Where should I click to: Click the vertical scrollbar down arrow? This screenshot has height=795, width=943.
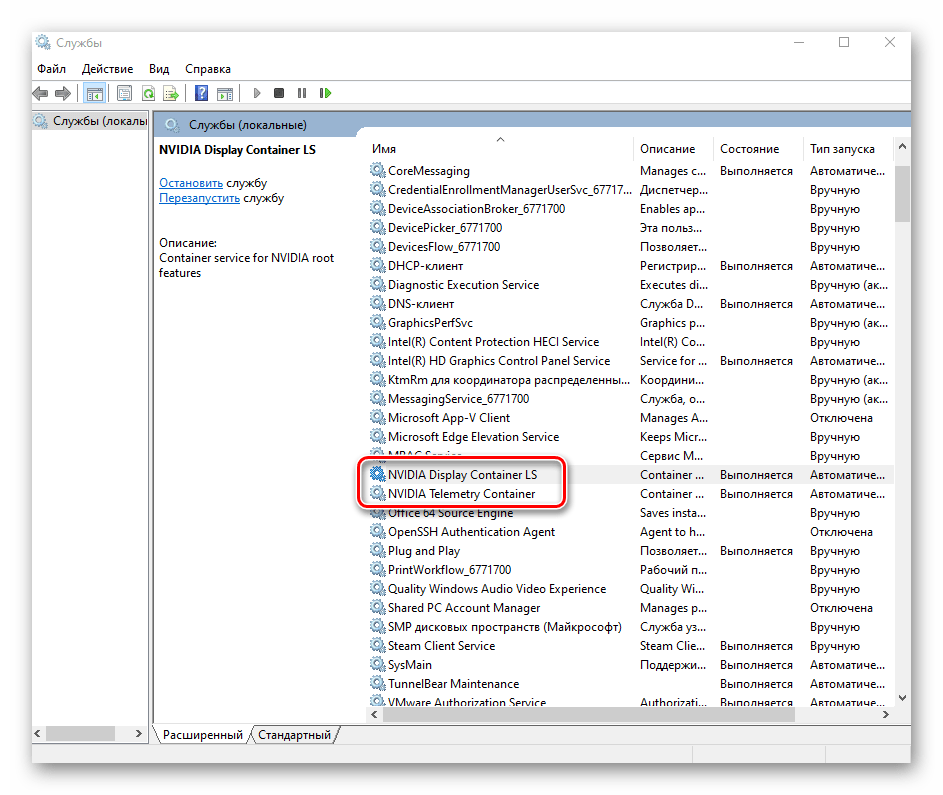(x=902, y=698)
